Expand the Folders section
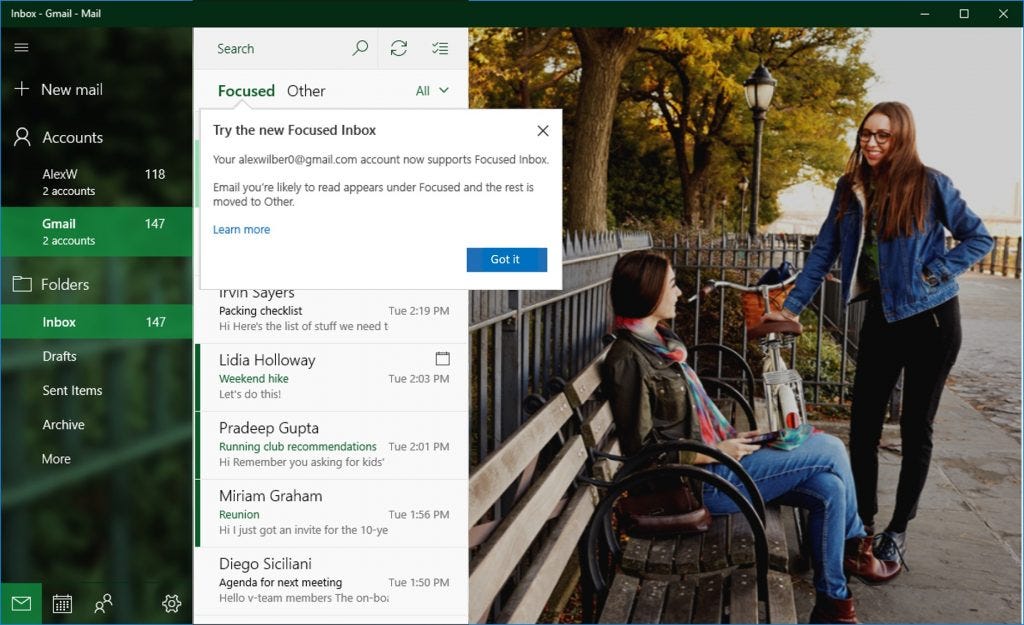 tap(63, 284)
